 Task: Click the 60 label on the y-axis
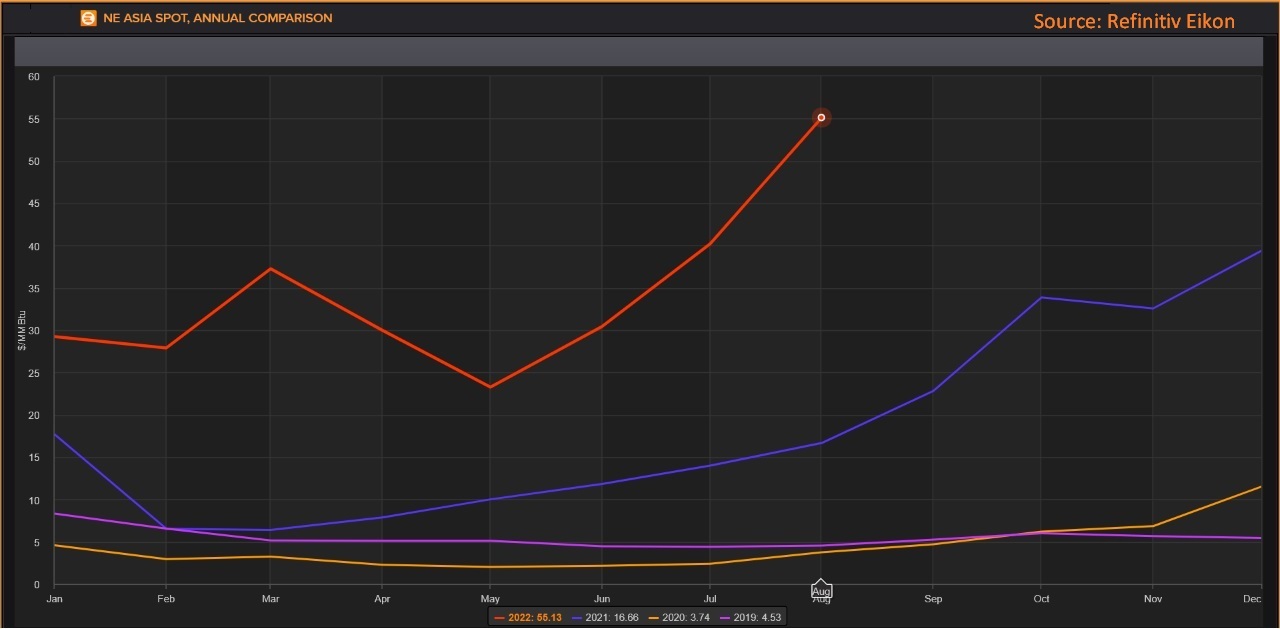[34, 77]
